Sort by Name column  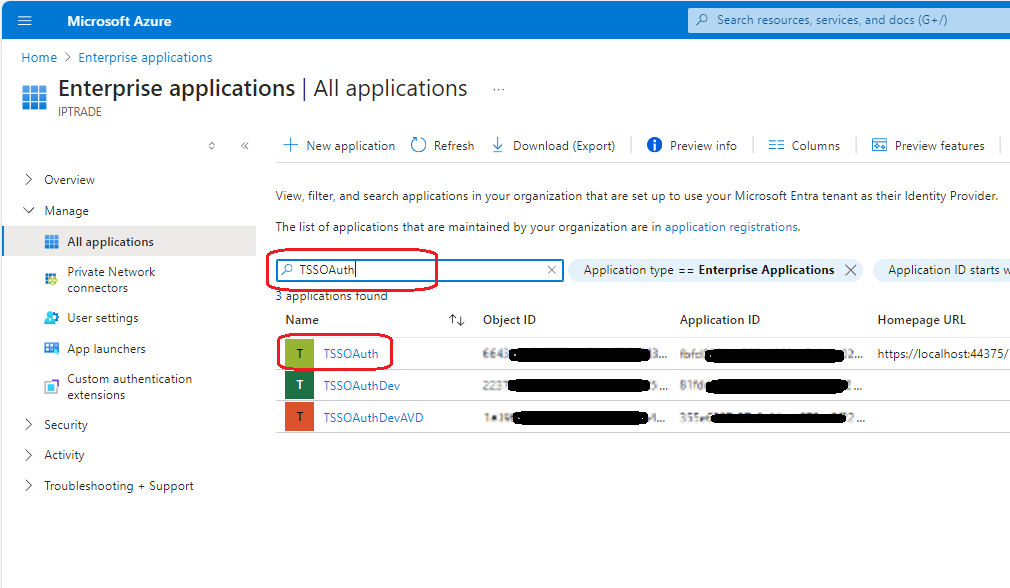(457, 319)
